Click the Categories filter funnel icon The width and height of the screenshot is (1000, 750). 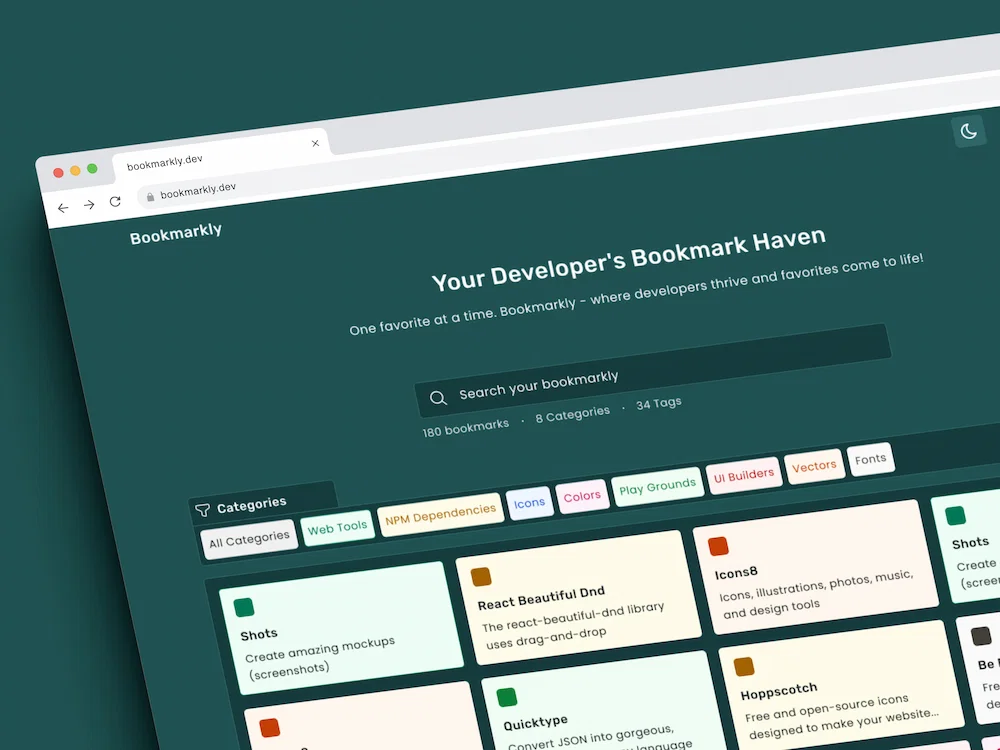tap(203, 510)
